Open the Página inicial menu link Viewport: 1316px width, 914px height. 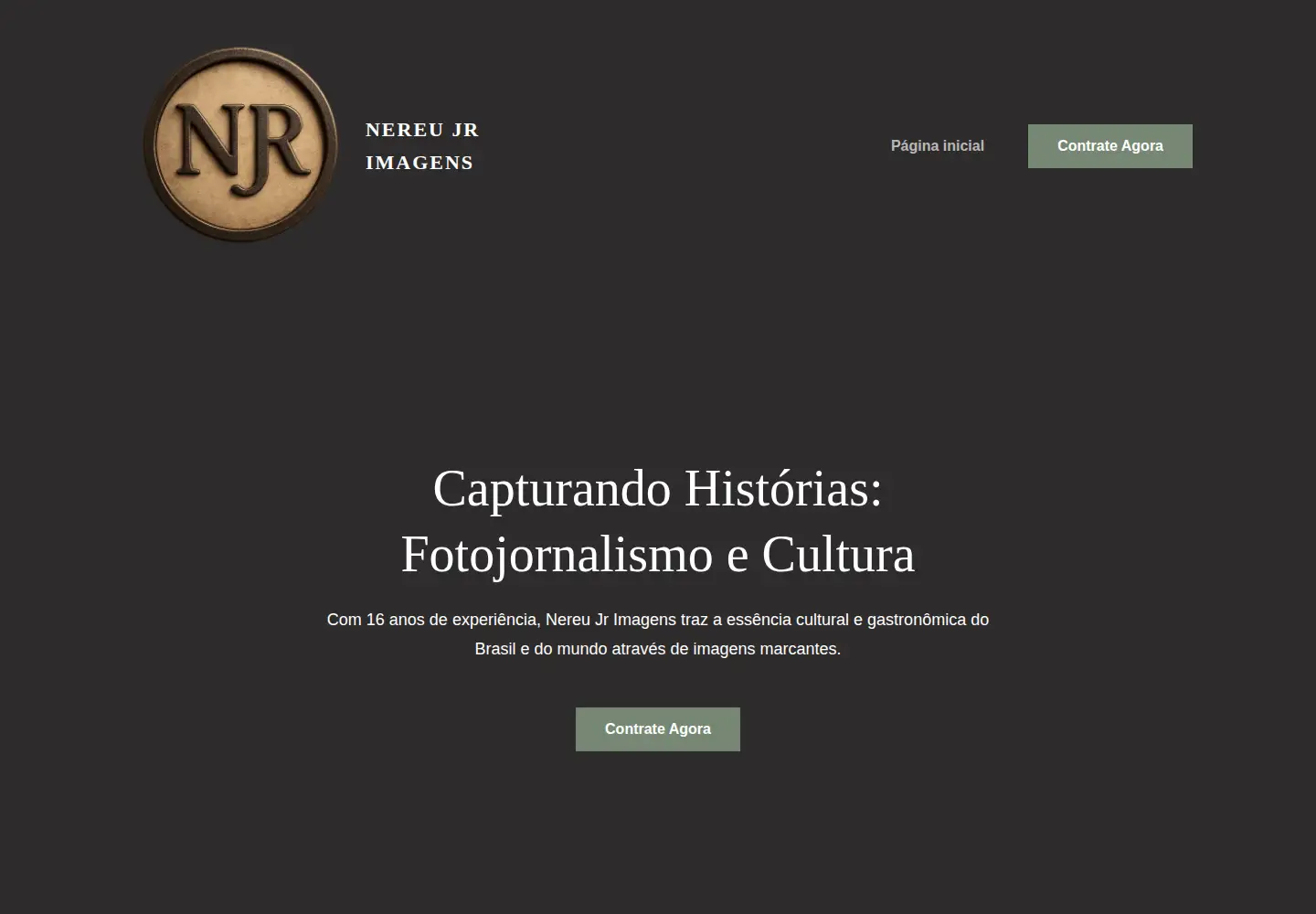[x=938, y=146]
